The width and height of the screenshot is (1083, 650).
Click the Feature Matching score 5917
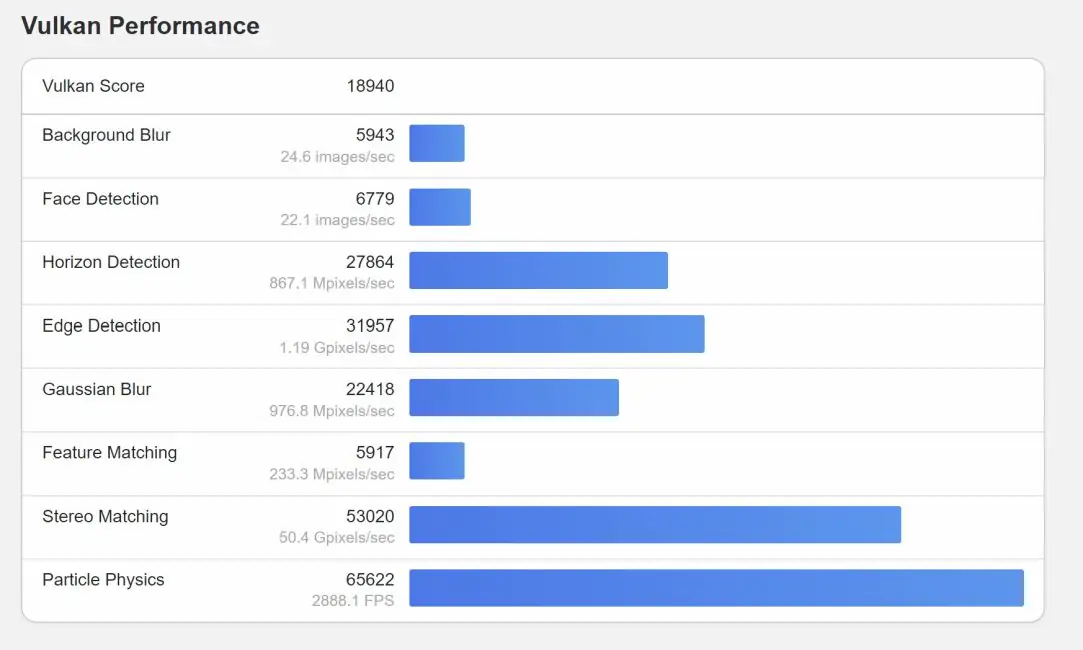(375, 452)
